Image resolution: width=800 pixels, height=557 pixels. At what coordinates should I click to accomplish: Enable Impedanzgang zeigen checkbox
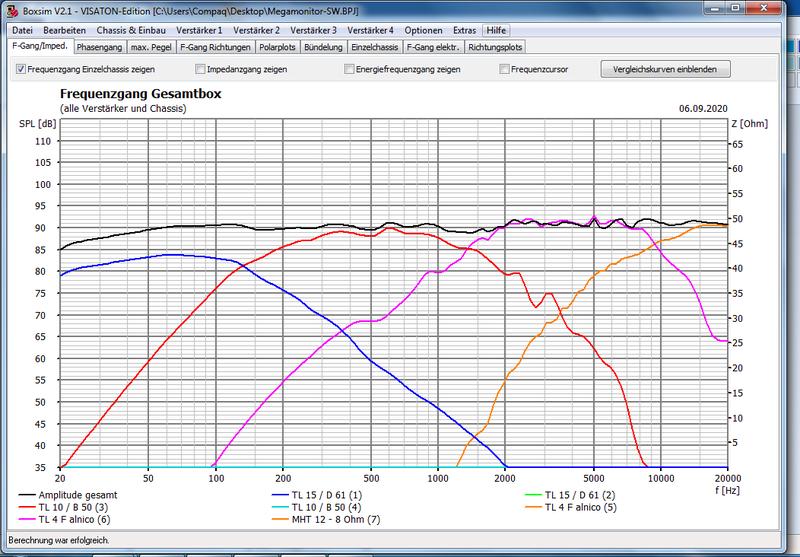(201, 69)
